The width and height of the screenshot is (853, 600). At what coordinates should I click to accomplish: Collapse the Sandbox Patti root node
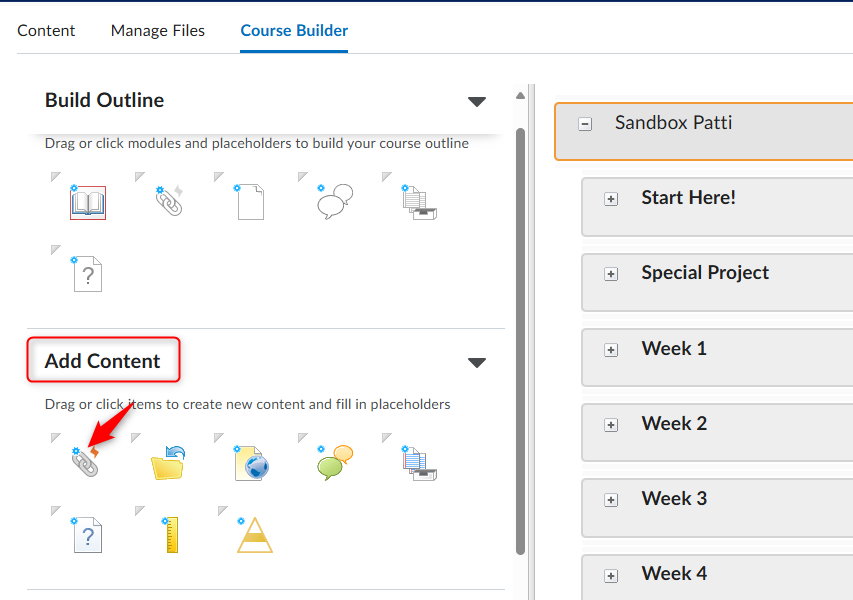click(x=585, y=124)
